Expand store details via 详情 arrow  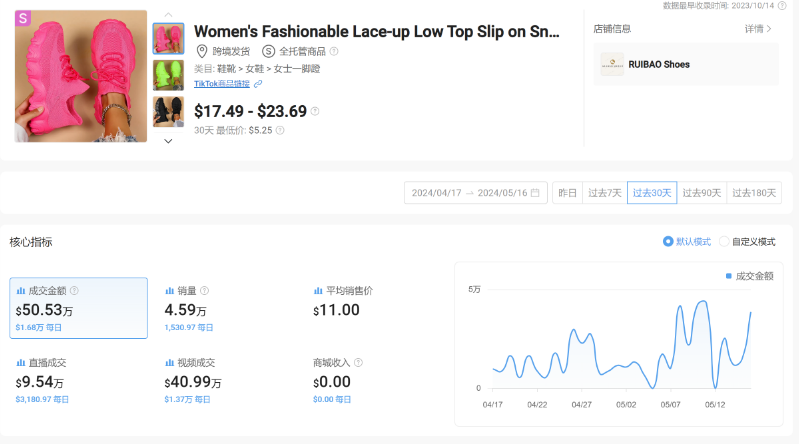pyautogui.click(x=759, y=29)
